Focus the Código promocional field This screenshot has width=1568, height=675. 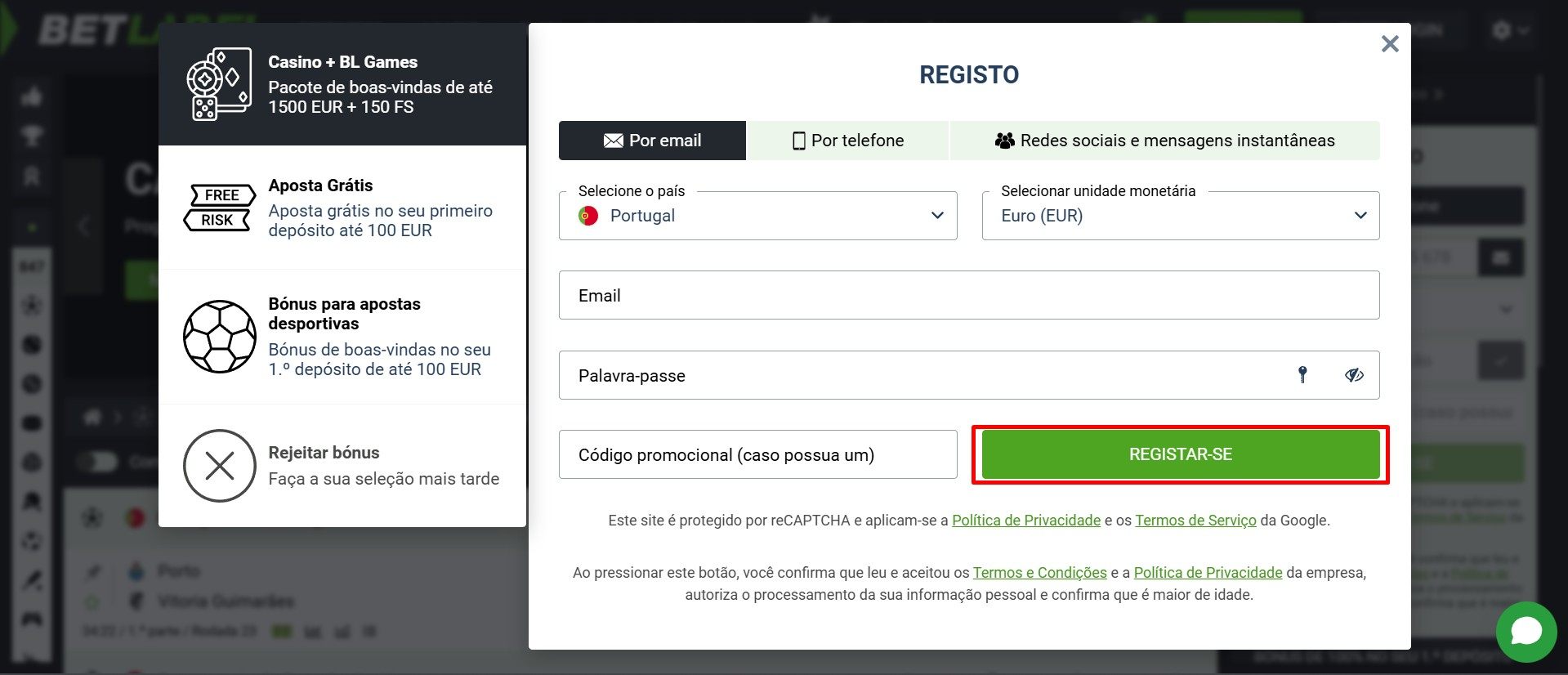click(x=757, y=454)
